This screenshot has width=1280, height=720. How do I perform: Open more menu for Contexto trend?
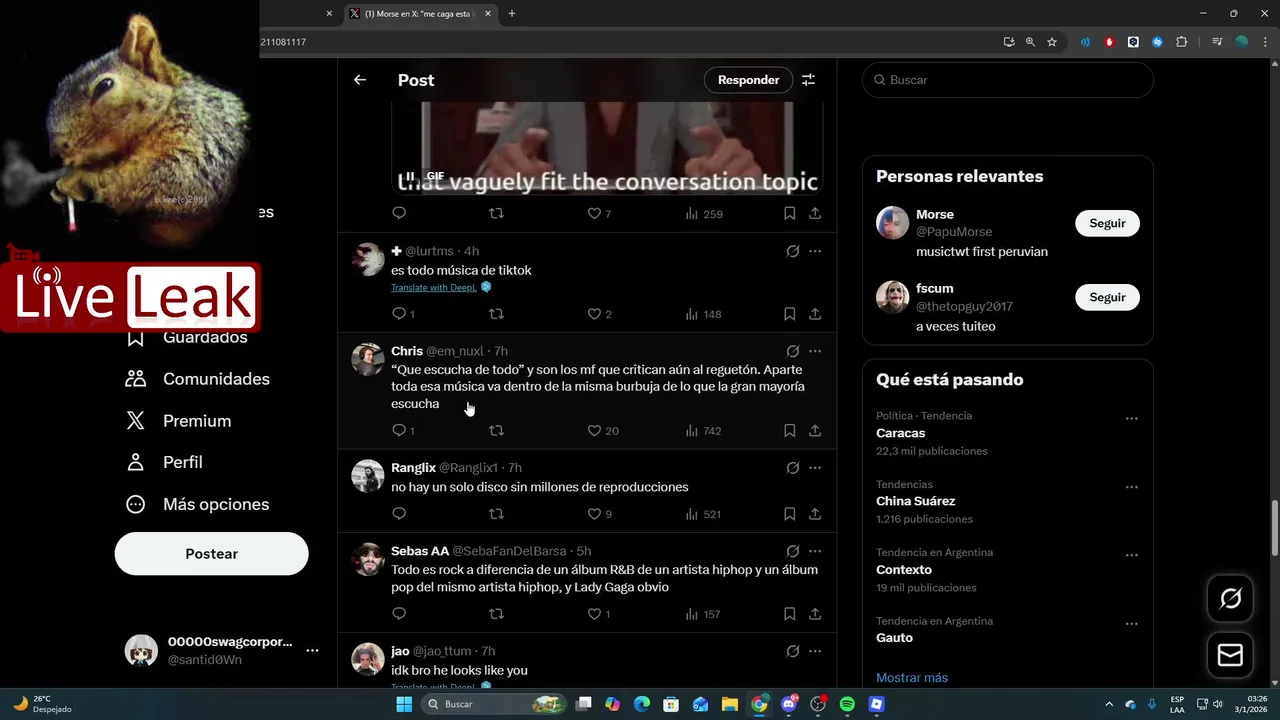1131,555
